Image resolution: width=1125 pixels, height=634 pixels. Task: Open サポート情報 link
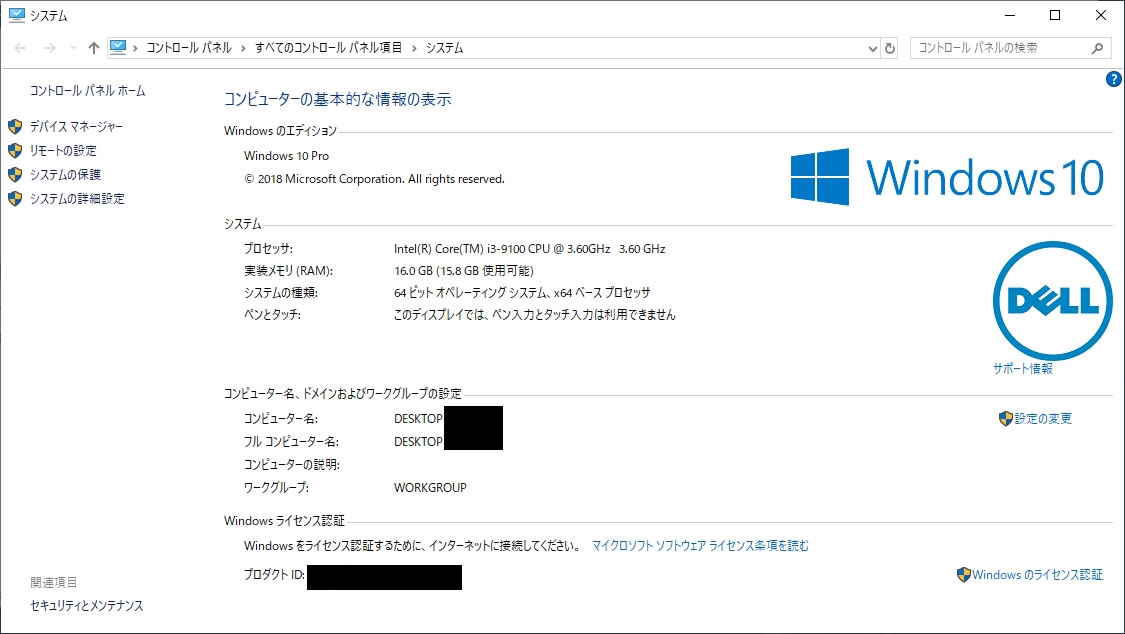tap(1022, 369)
